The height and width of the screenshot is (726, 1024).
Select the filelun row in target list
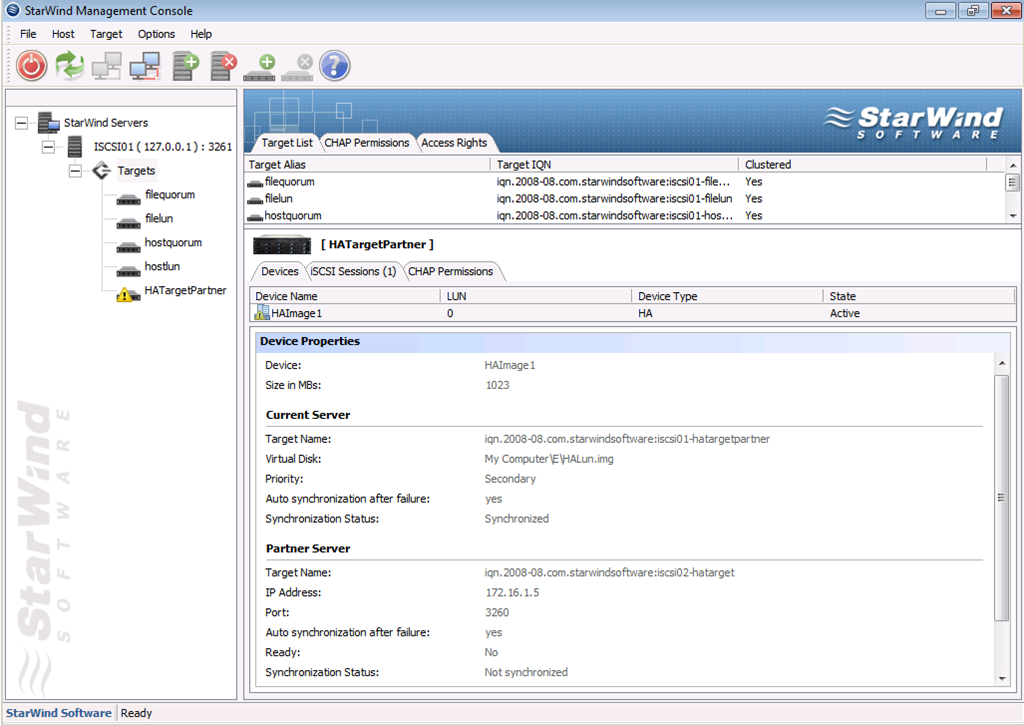[624, 198]
